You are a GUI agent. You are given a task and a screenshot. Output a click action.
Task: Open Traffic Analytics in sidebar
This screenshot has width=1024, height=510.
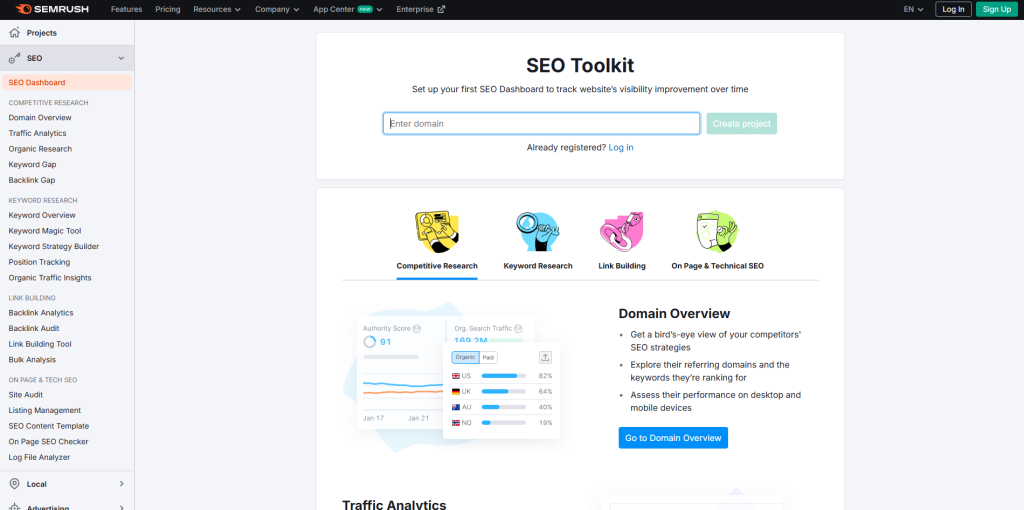coord(37,133)
